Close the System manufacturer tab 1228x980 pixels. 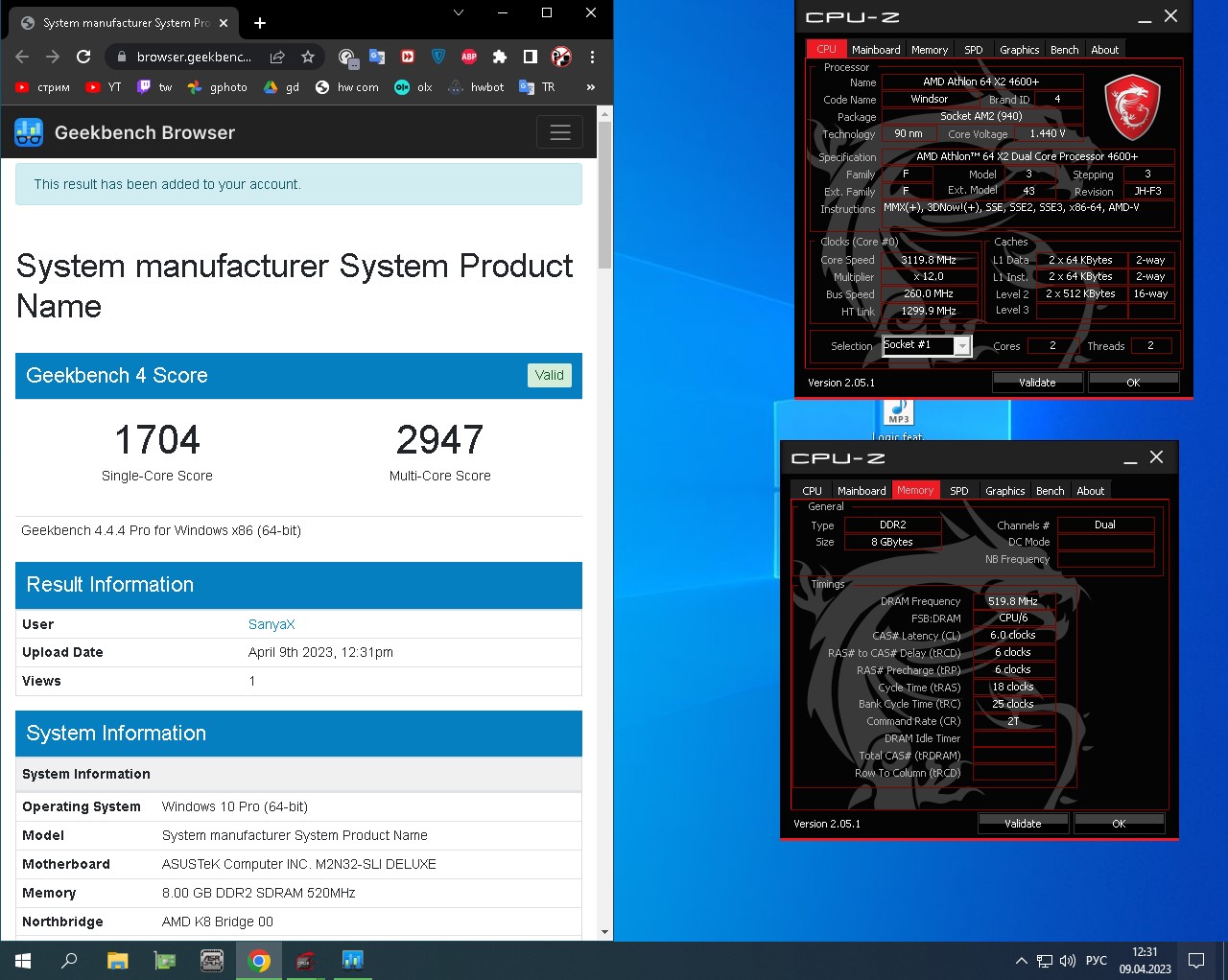224,22
